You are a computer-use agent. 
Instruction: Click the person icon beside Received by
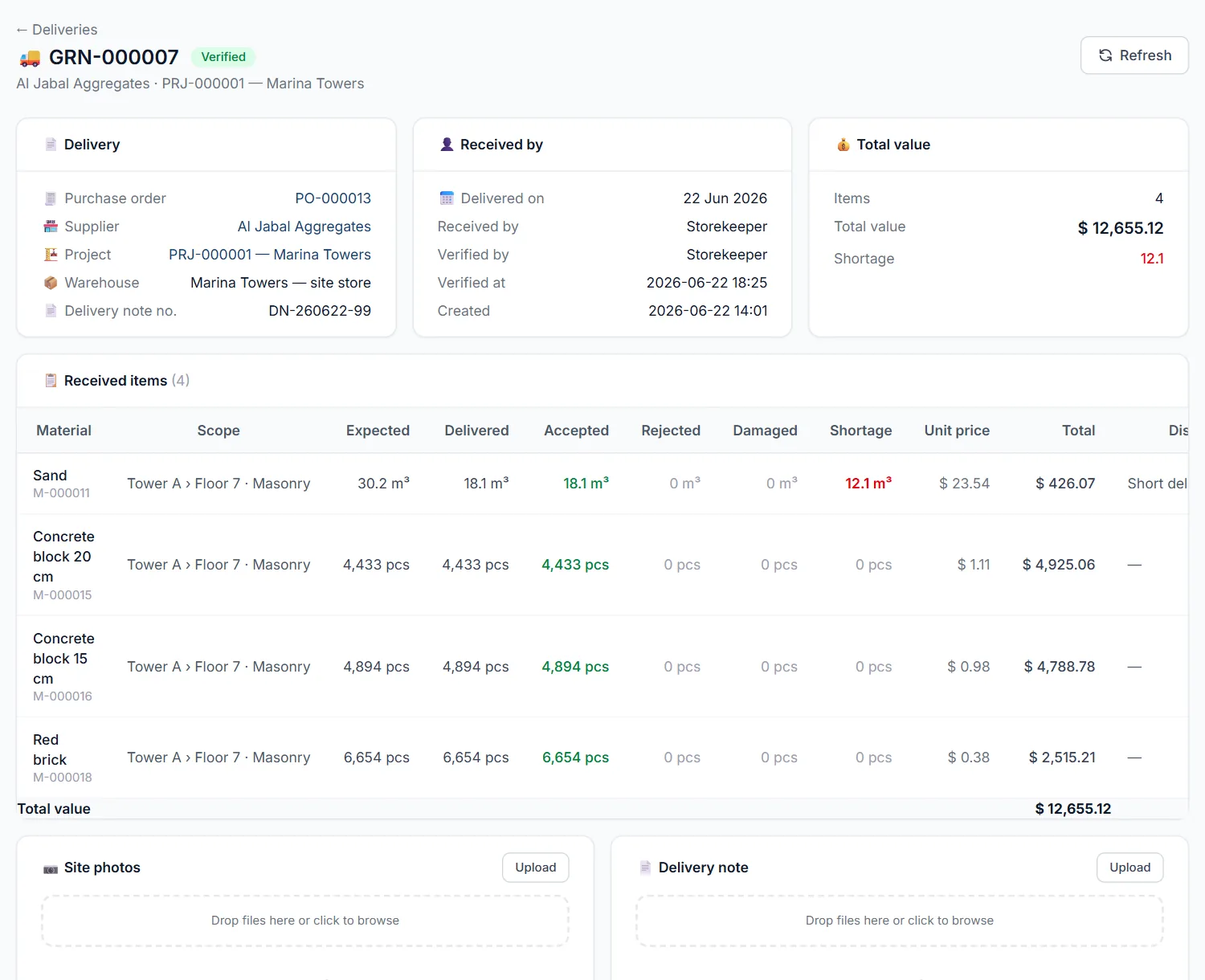pyautogui.click(x=447, y=145)
